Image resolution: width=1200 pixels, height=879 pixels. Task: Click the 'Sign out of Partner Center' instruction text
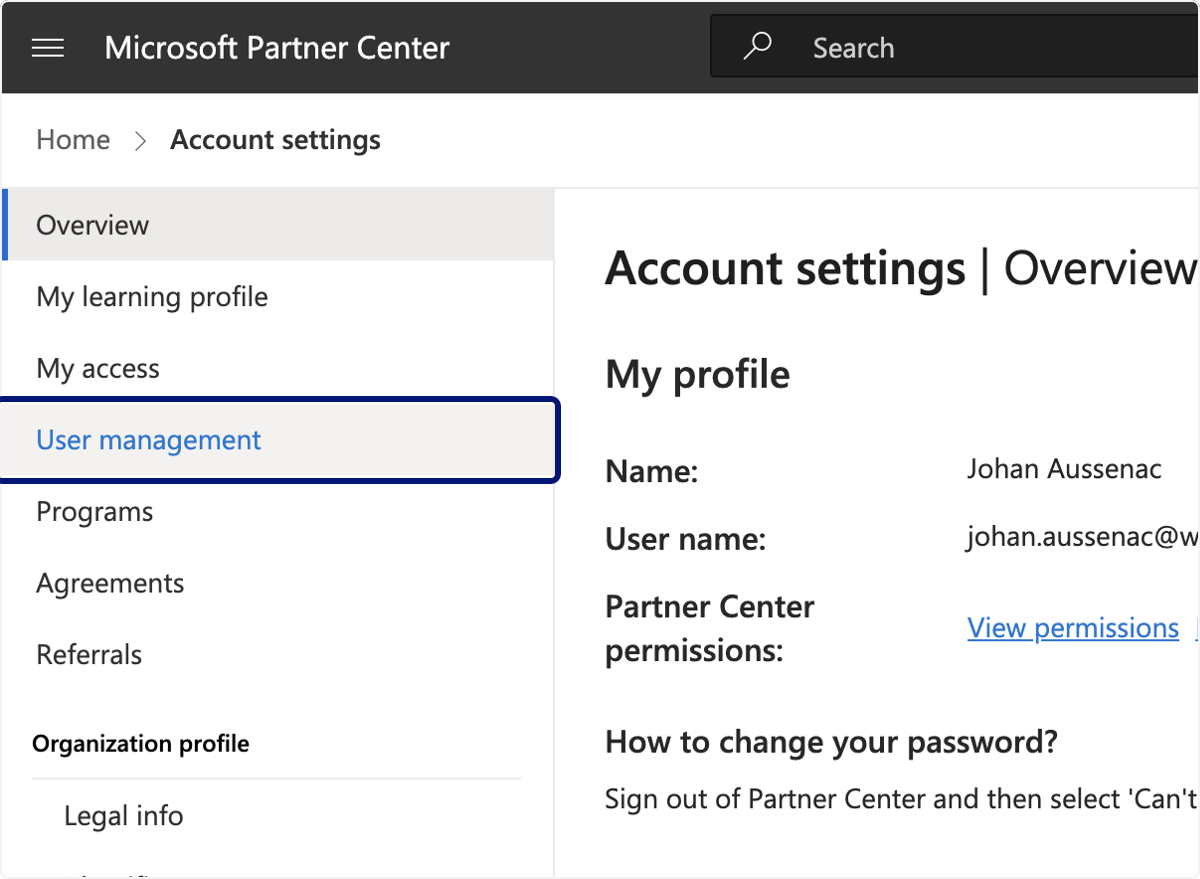(902, 799)
